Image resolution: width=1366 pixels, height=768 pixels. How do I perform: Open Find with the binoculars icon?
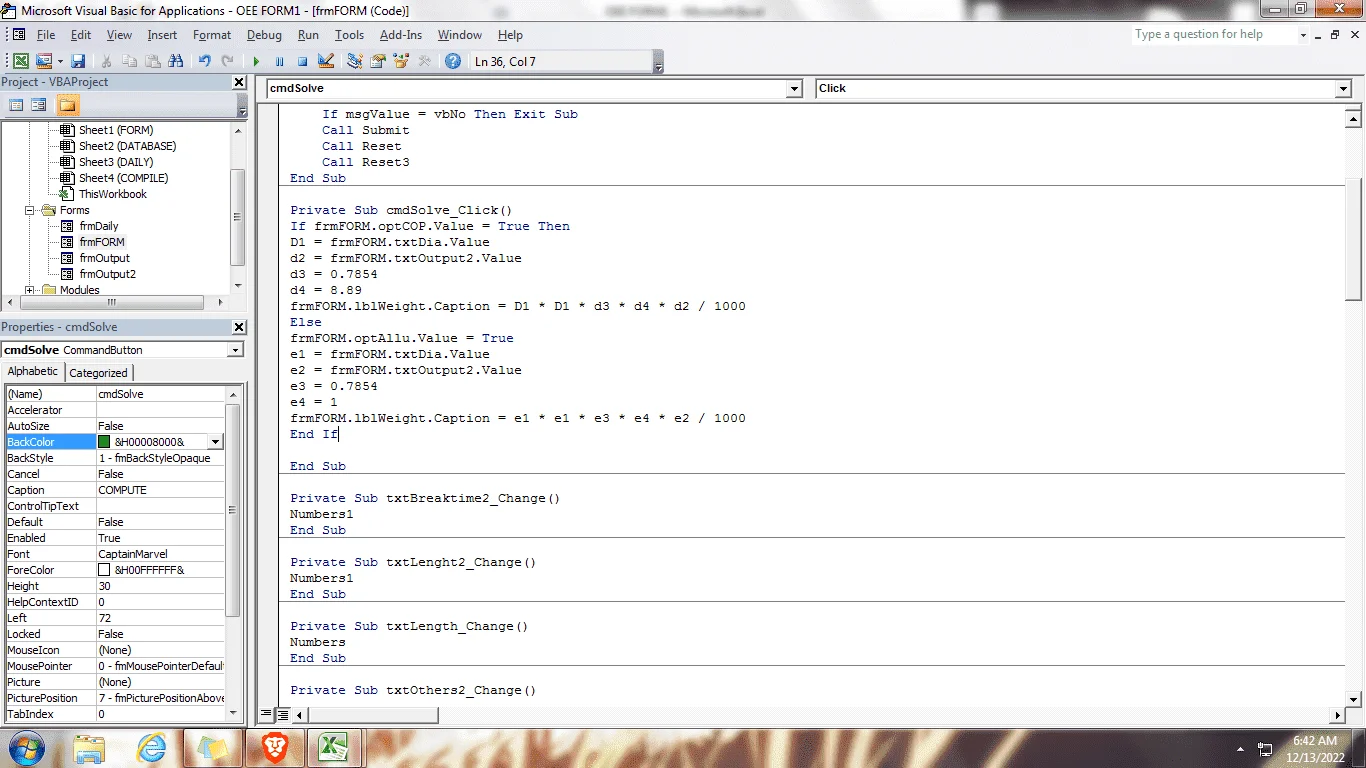177,61
